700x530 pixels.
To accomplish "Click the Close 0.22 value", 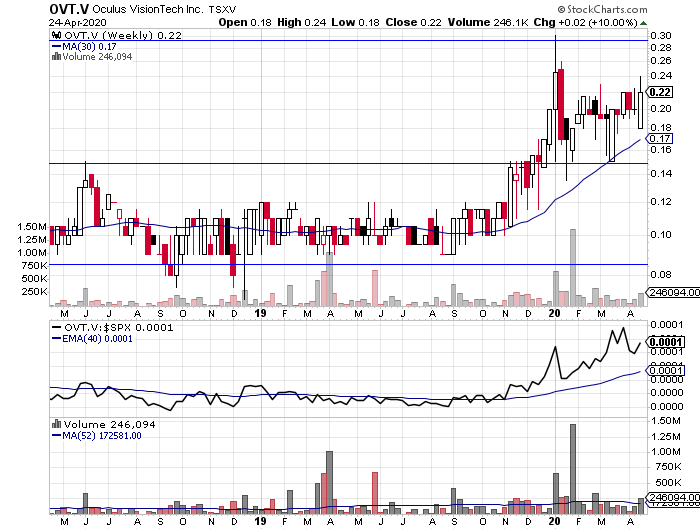I will tap(413, 22).
